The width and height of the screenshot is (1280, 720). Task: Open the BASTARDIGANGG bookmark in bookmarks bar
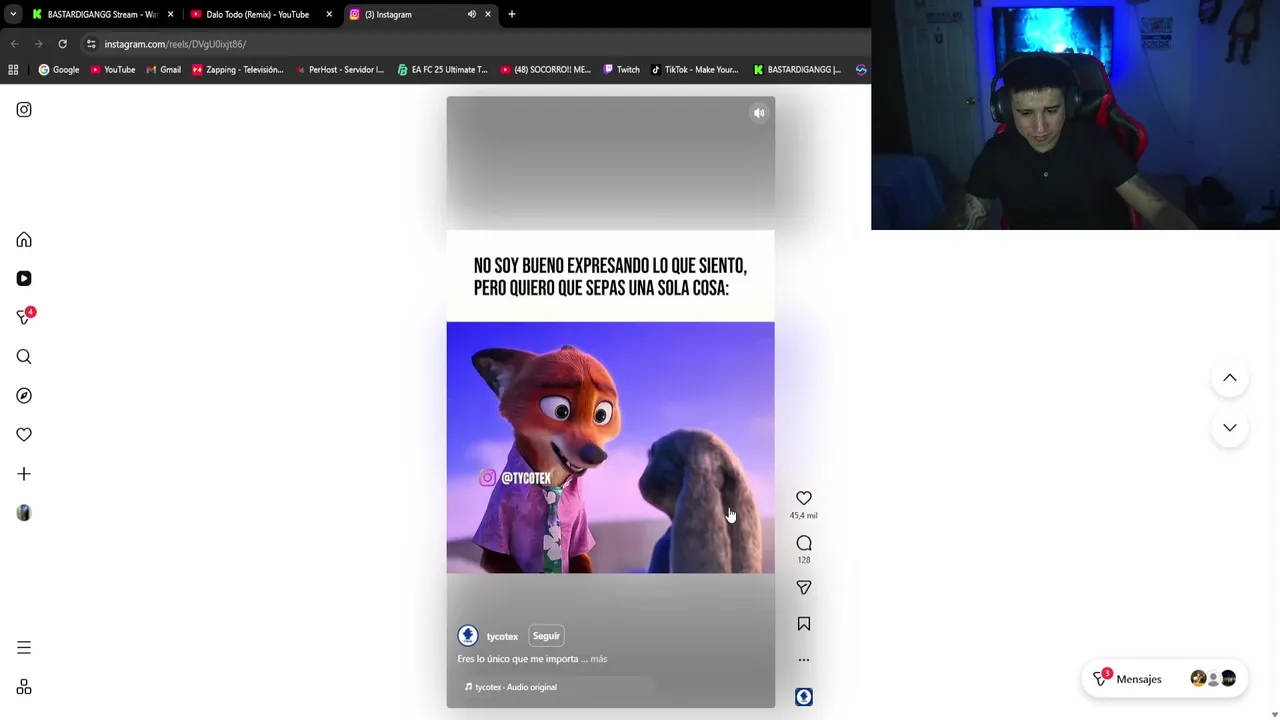pos(797,70)
